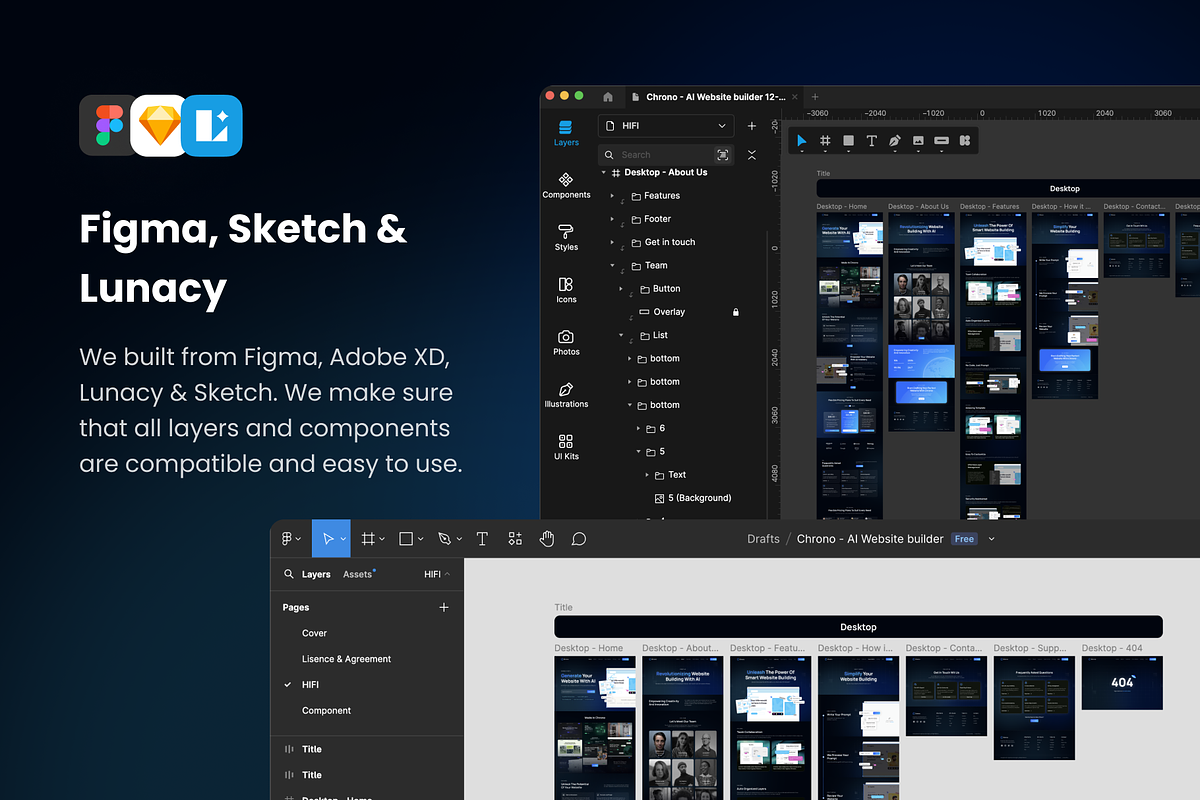The width and height of the screenshot is (1200, 800).
Task: Add a new page in Figma Pages
Action: click(x=444, y=607)
